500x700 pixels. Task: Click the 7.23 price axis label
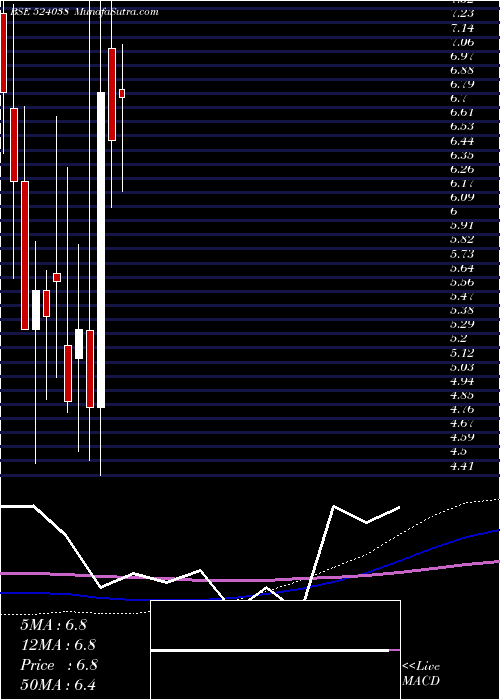point(462,13)
